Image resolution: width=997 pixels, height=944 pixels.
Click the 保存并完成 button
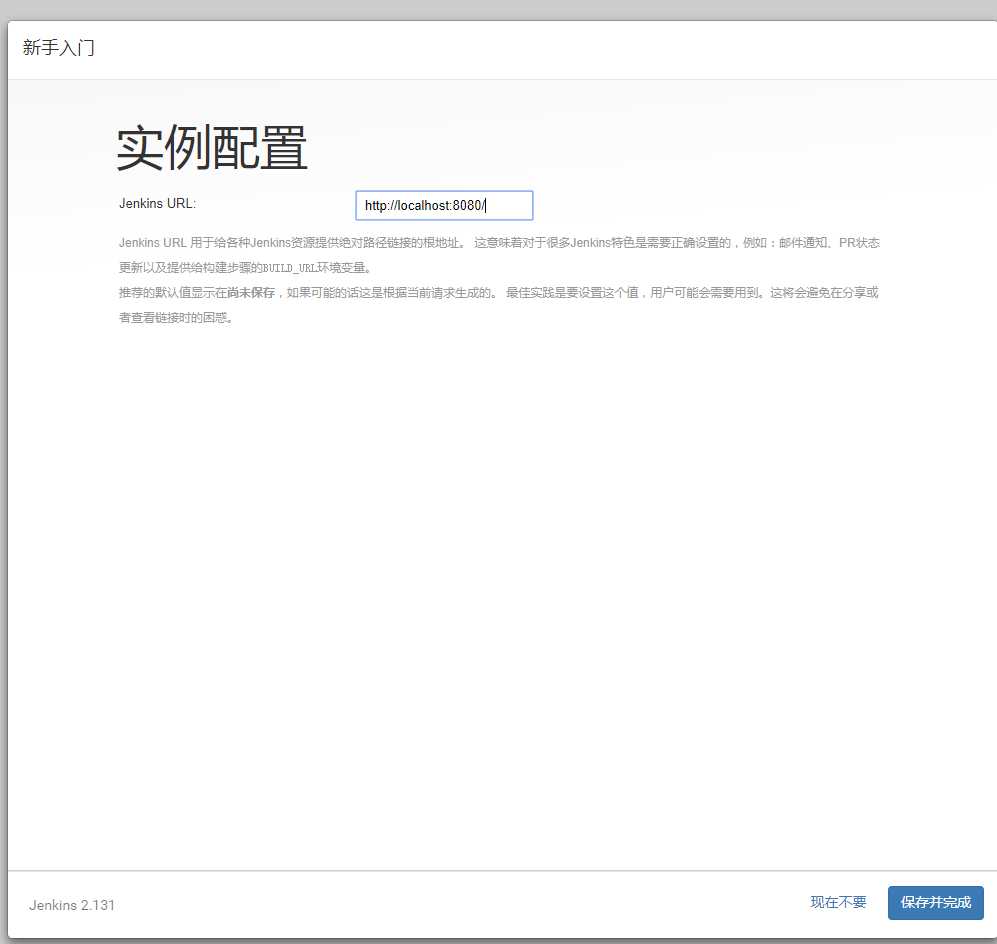935,902
